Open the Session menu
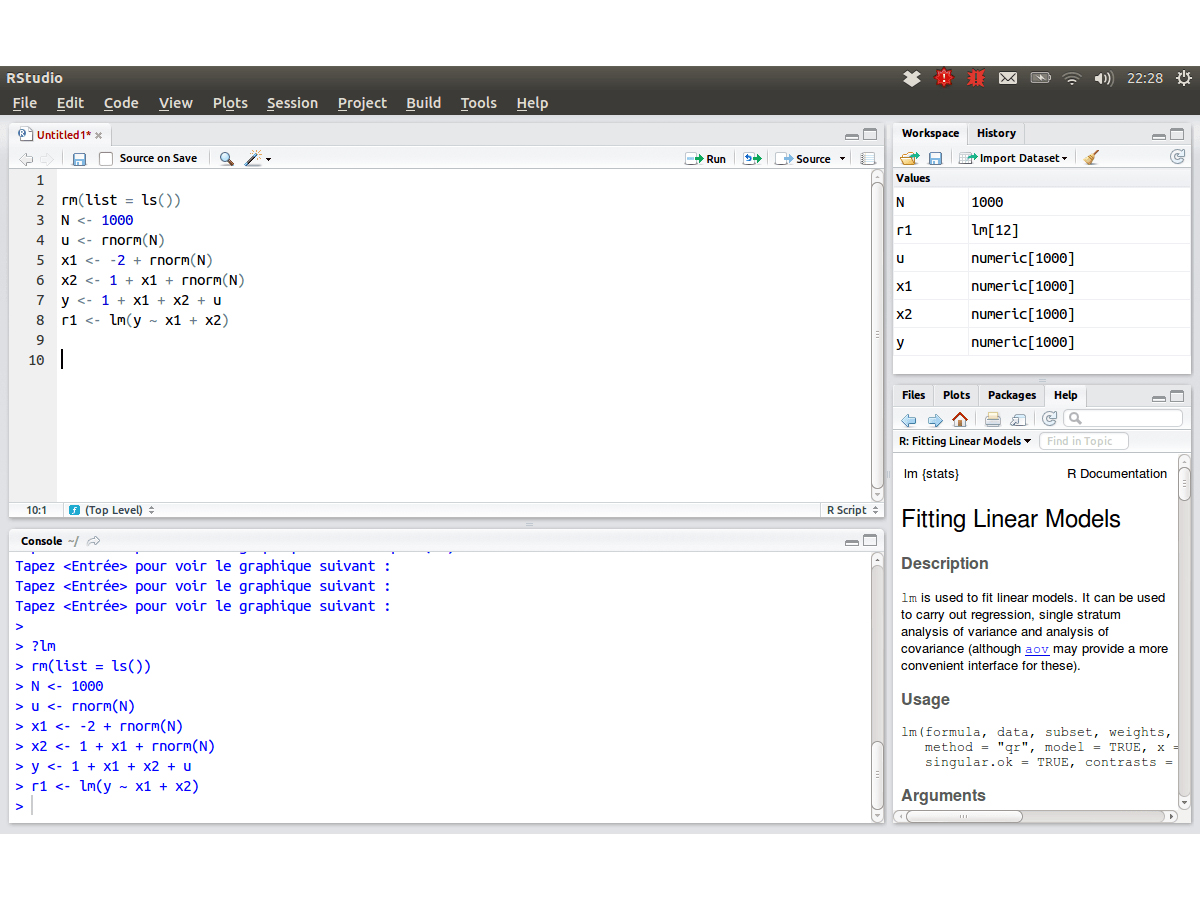 tap(292, 103)
